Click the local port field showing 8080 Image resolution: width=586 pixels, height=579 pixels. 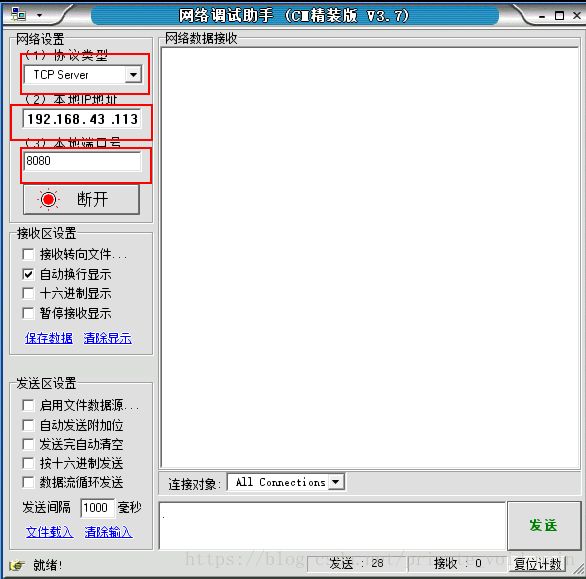pyautogui.click(x=82, y=161)
